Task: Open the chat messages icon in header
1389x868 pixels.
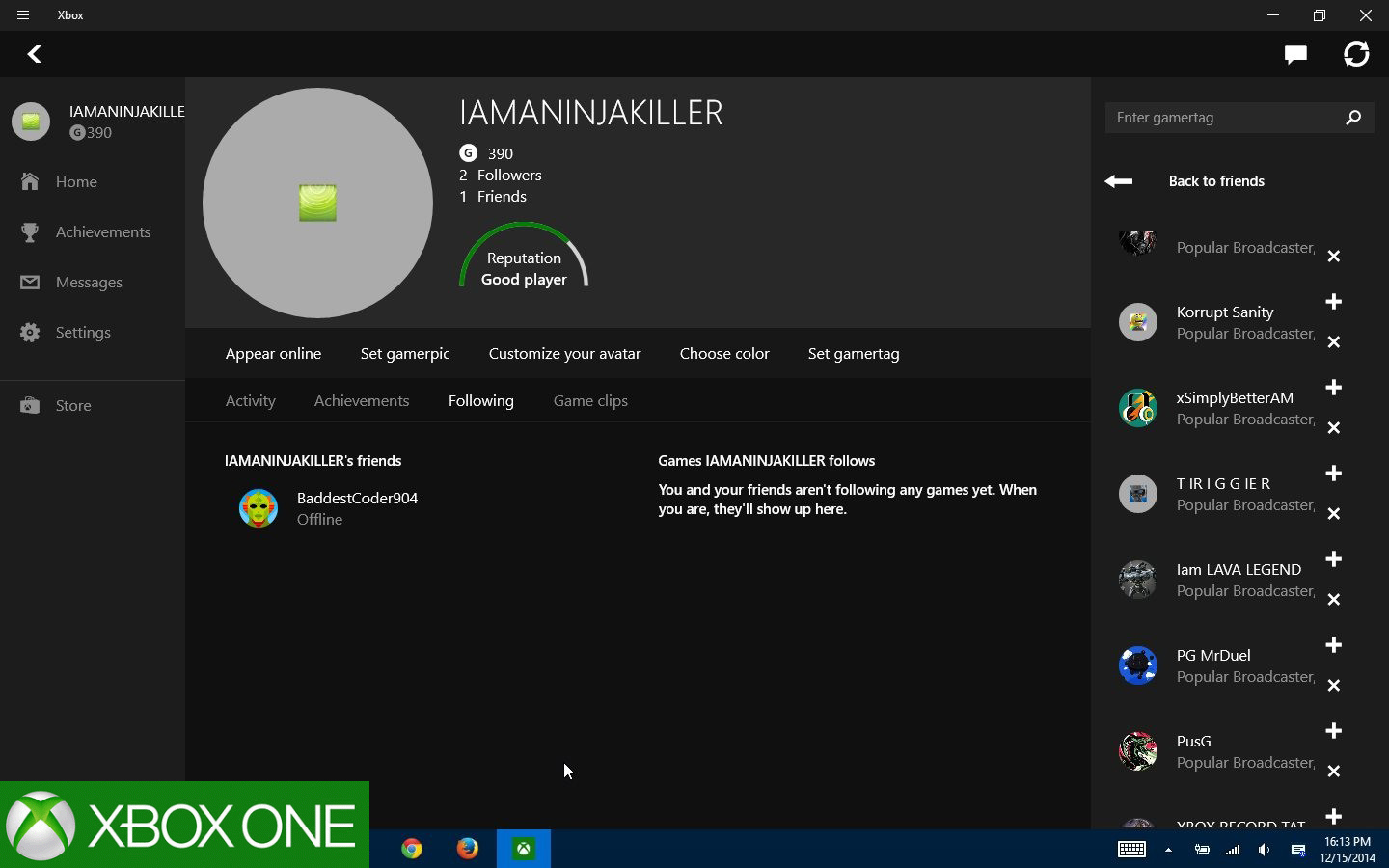Action: pyautogui.click(x=1295, y=54)
